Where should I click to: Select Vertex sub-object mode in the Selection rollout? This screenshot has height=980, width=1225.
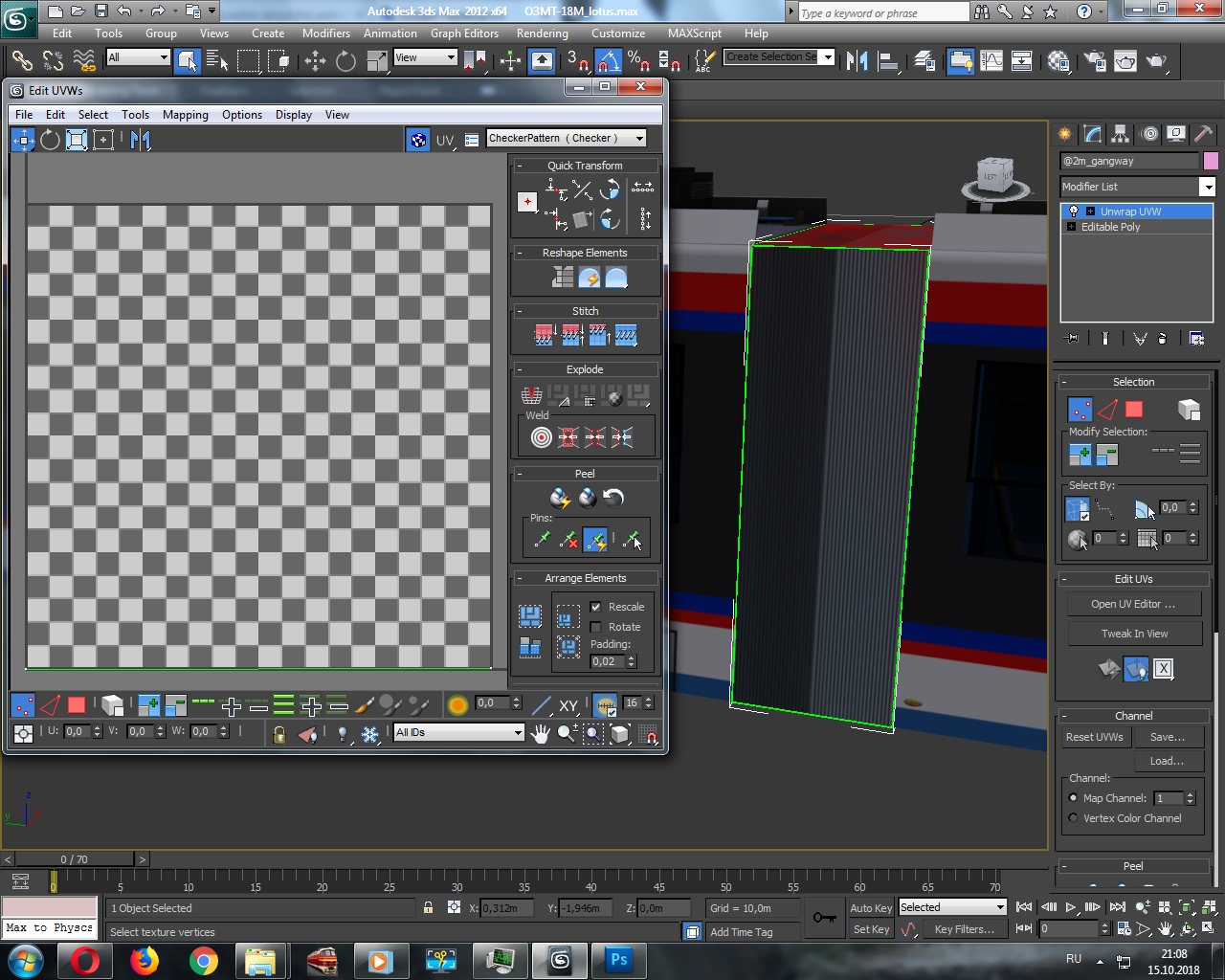coord(1080,410)
